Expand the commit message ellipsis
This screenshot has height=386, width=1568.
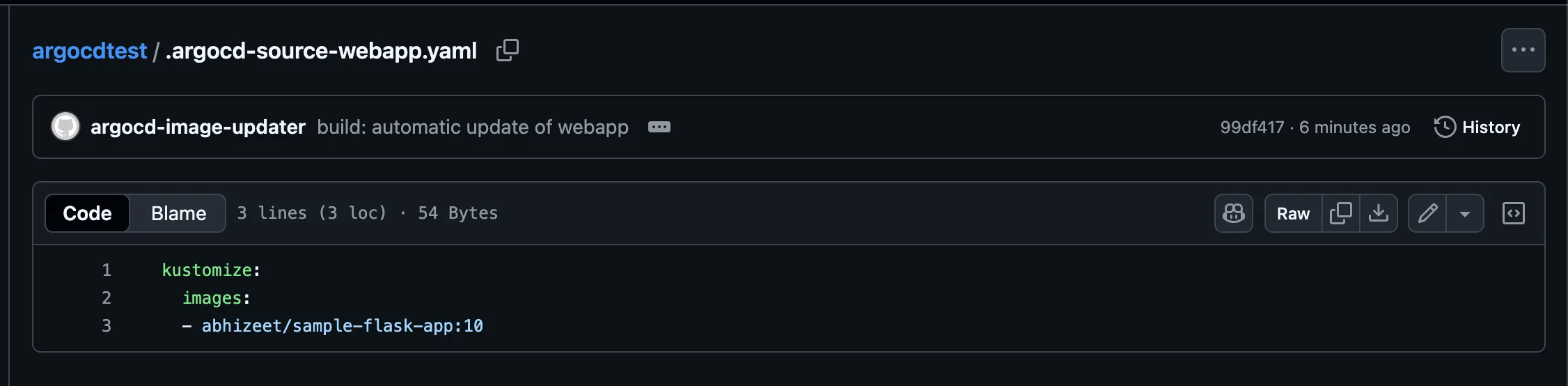click(659, 127)
